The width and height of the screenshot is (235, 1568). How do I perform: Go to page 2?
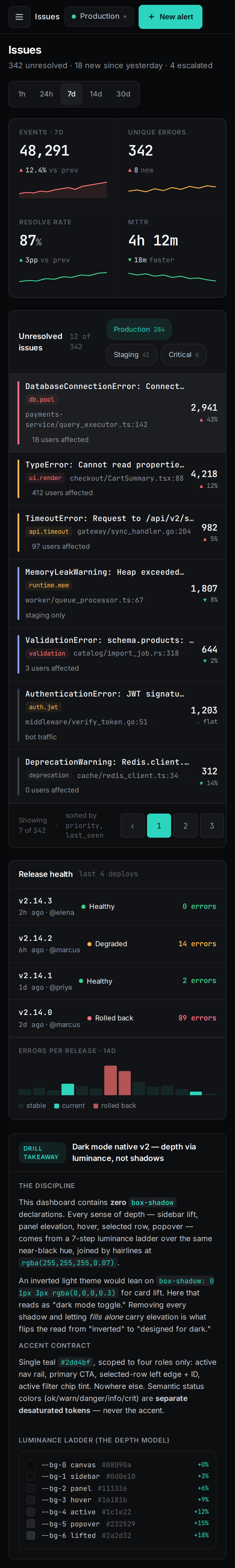[186, 826]
